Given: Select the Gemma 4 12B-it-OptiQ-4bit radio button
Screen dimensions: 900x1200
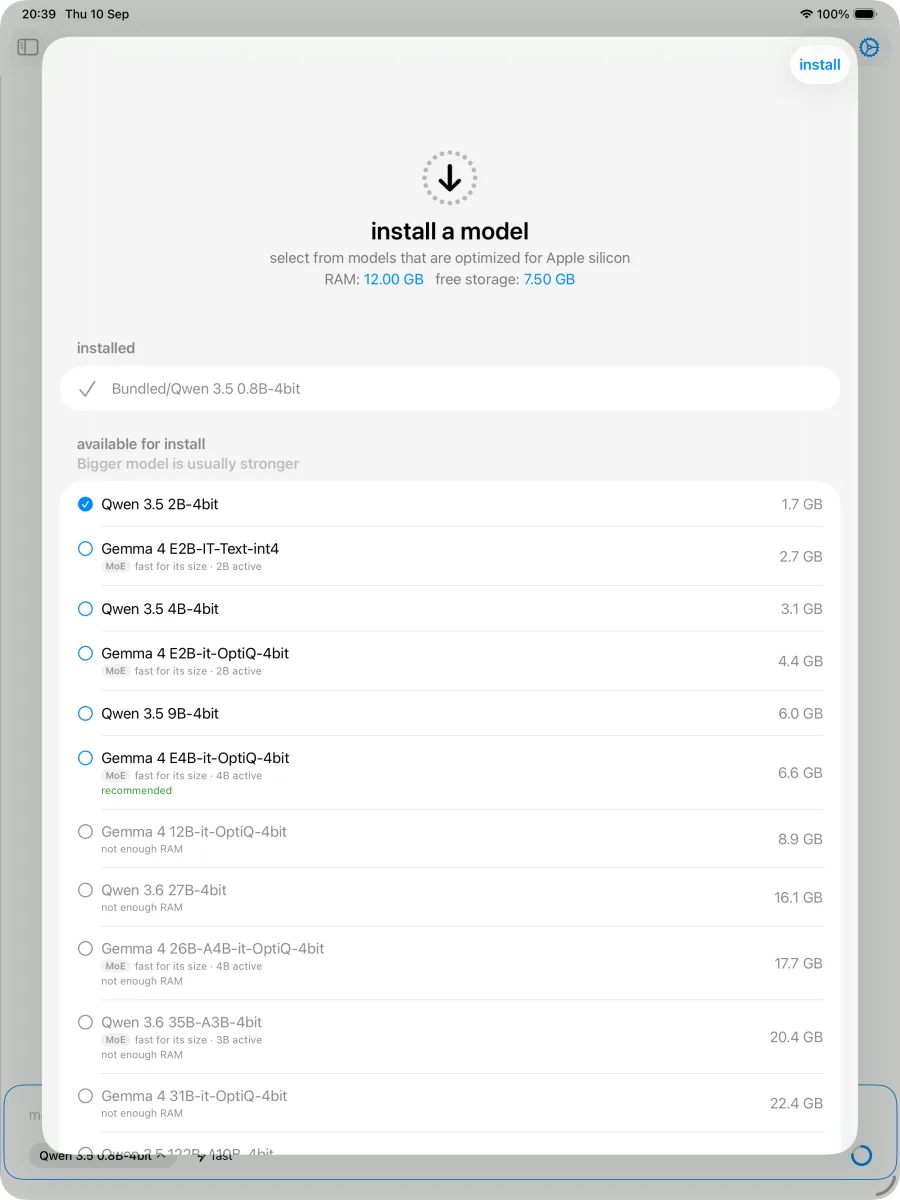Looking at the screenshot, I should (x=85, y=831).
